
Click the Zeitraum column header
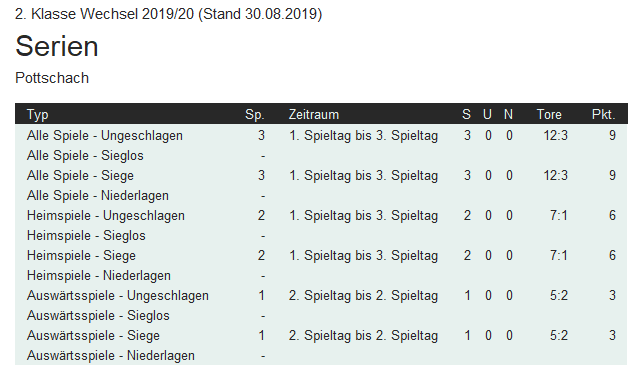pyautogui.click(x=314, y=114)
